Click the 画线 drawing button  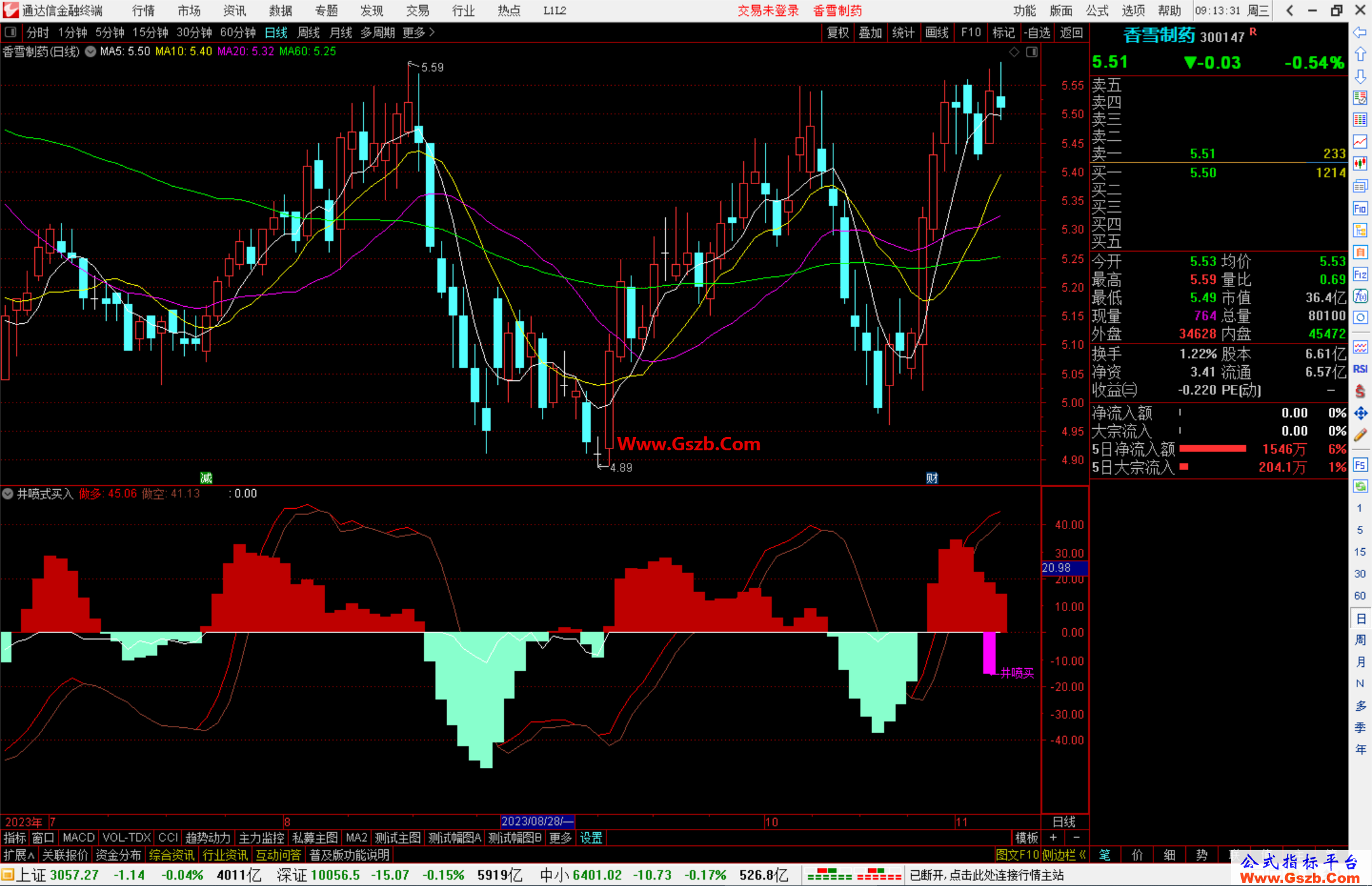pos(937,32)
